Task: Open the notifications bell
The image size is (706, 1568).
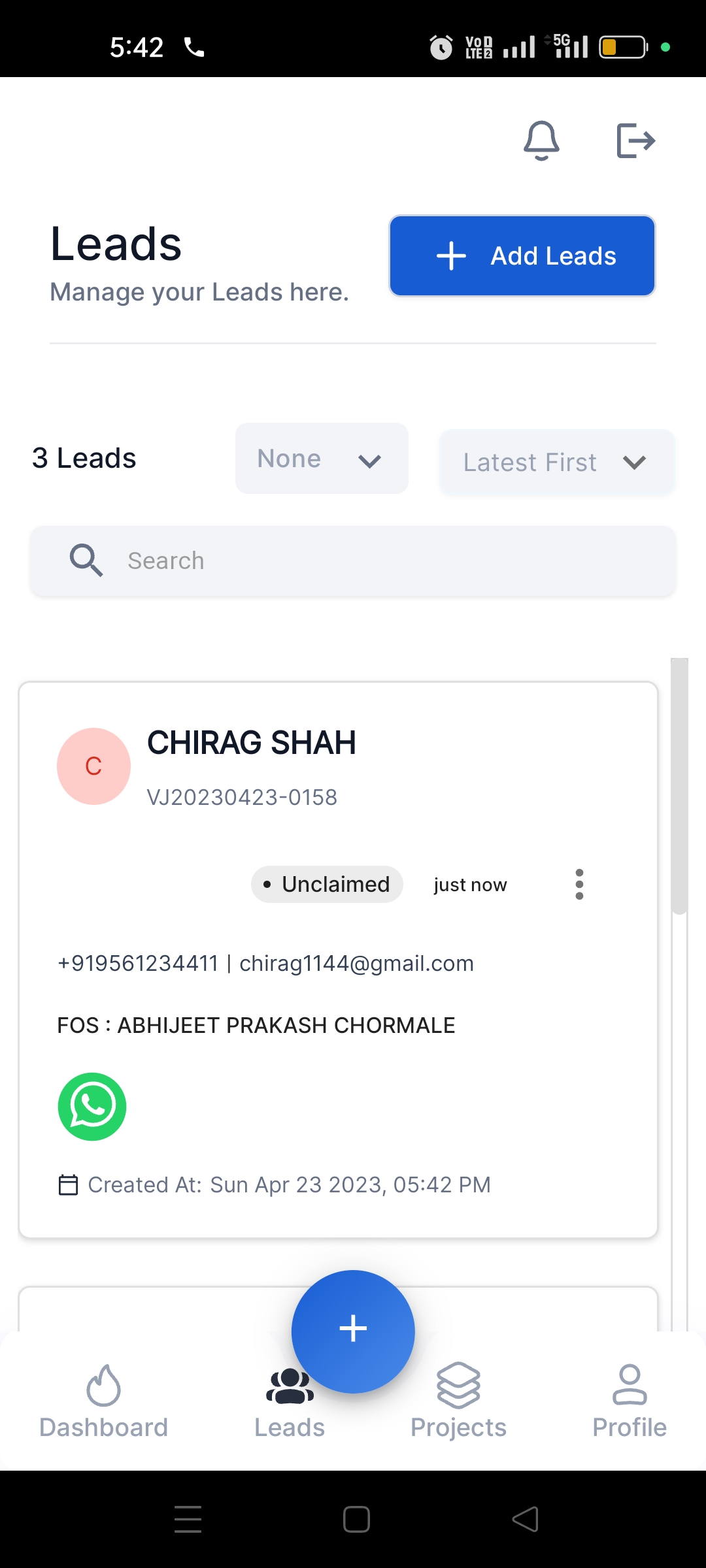Action: click(541, 140)
